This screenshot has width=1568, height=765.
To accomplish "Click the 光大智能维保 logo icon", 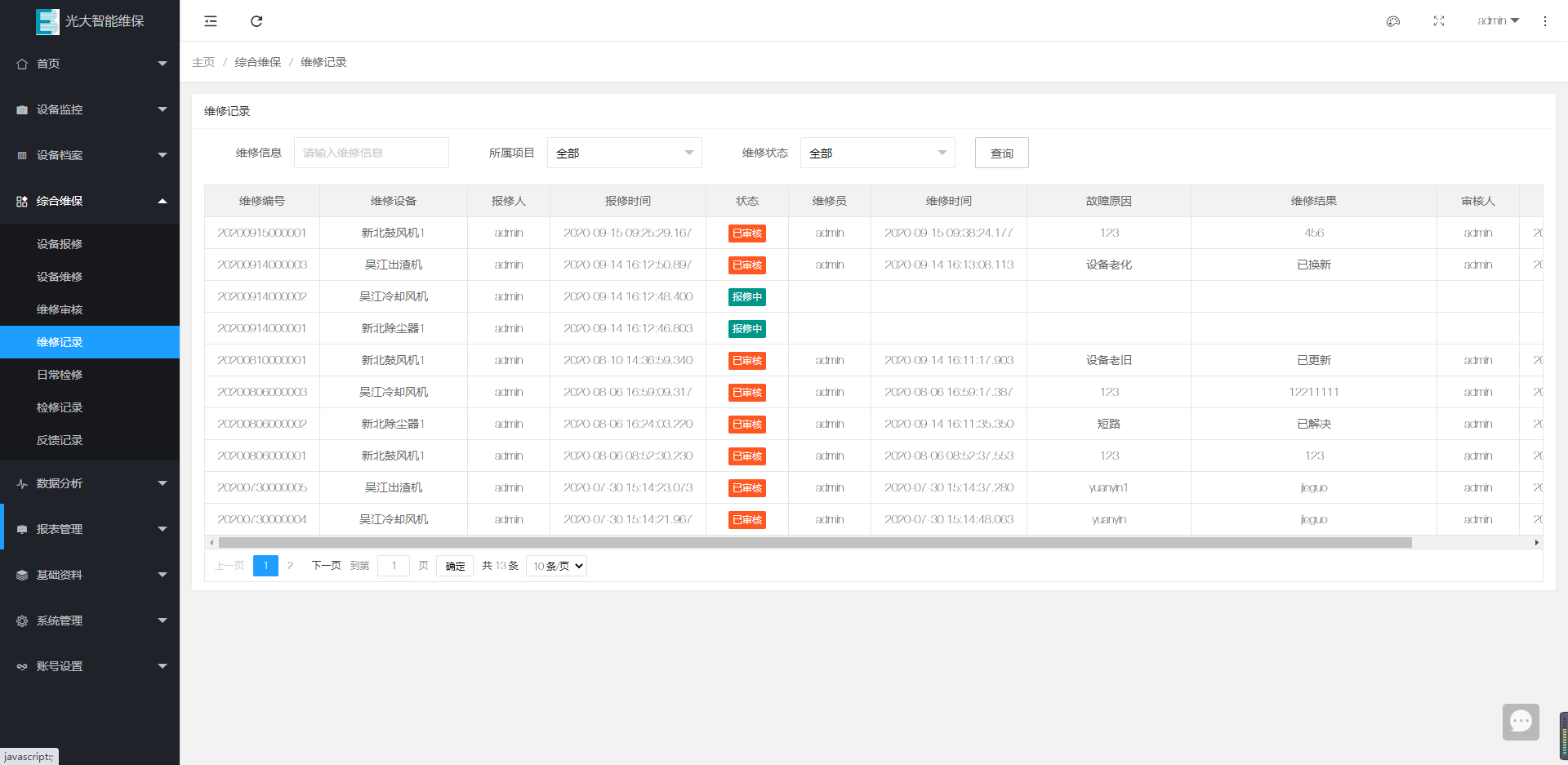I will click(47, 21).
